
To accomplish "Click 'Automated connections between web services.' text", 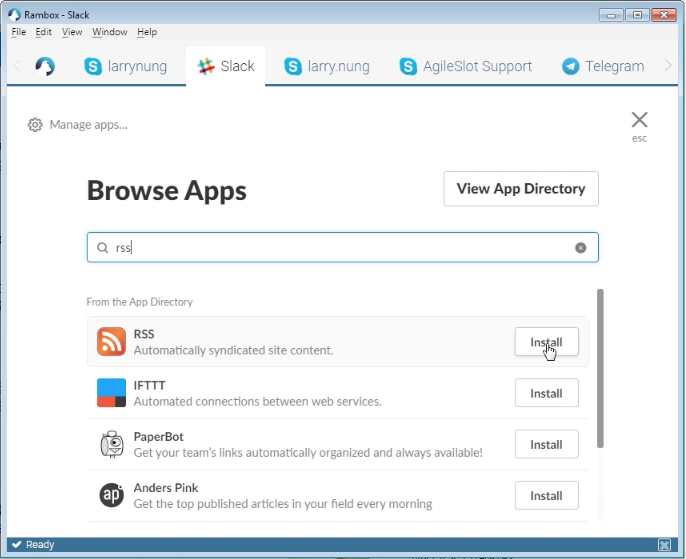I will click(x=257, y=402).
